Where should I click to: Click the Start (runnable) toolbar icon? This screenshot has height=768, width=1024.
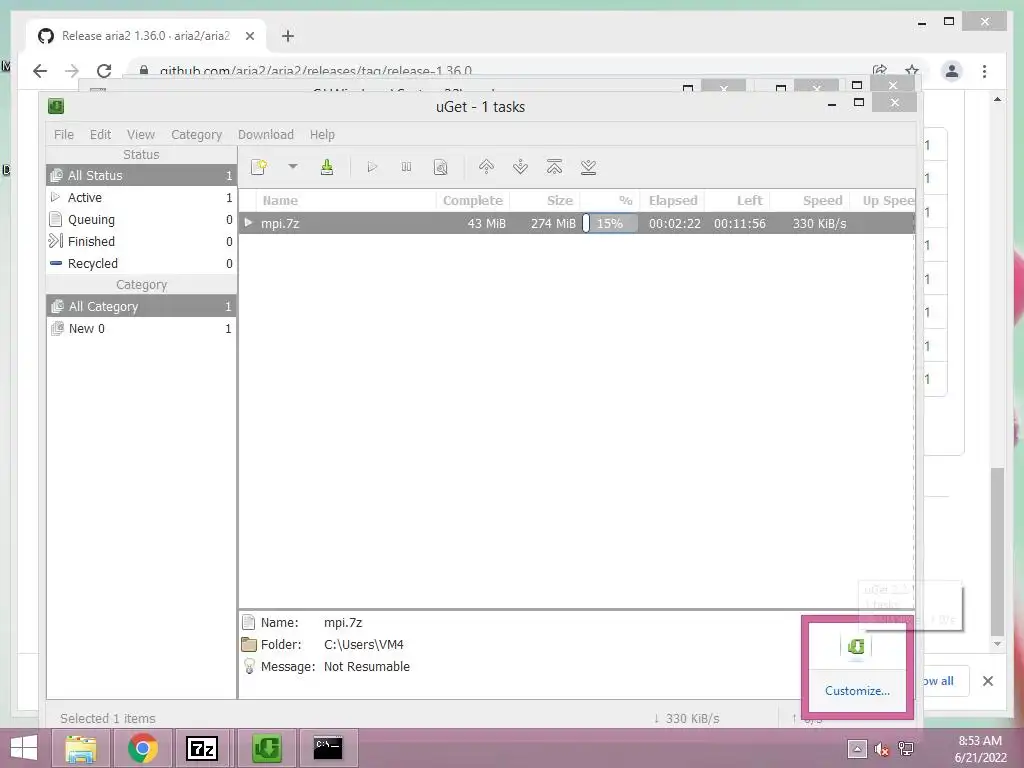tap(372, 167)
